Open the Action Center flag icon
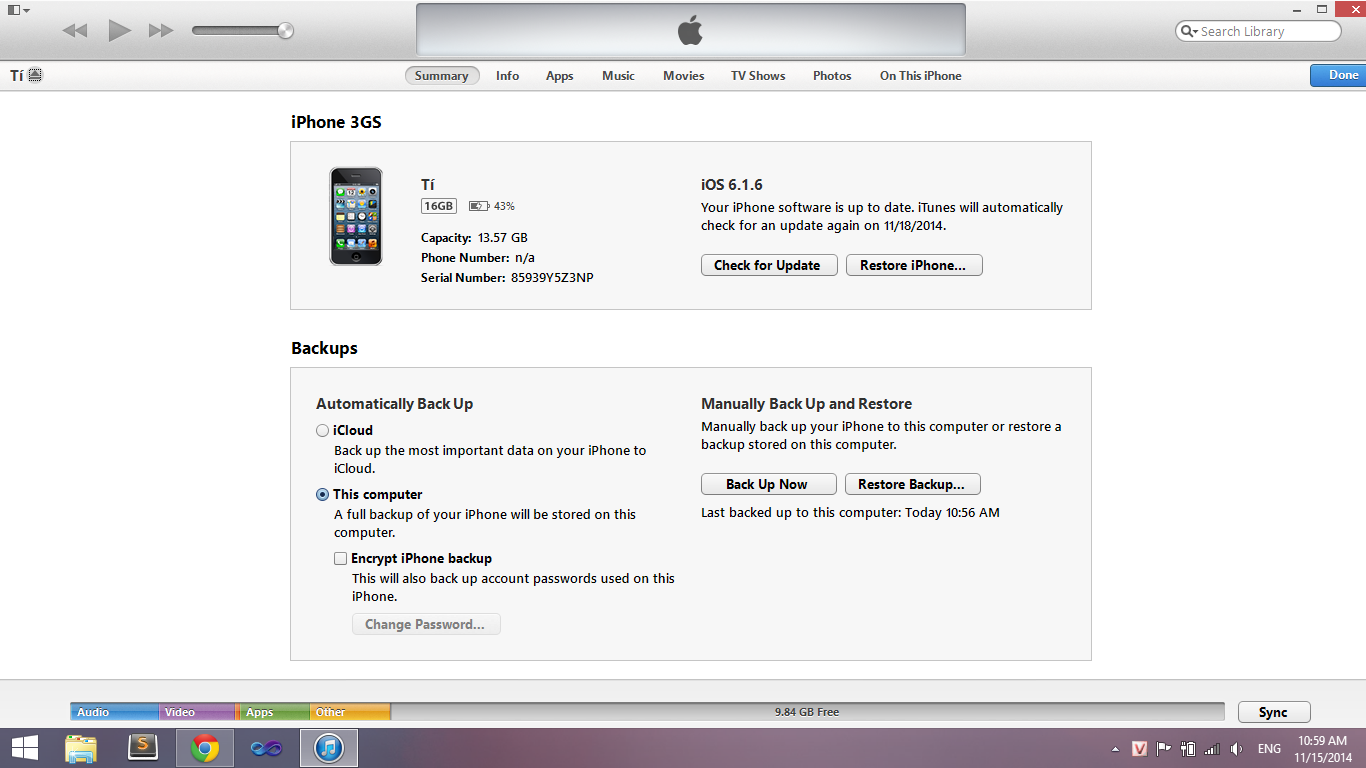This screenshot has height=768, width=1366. click(1163, 749)
